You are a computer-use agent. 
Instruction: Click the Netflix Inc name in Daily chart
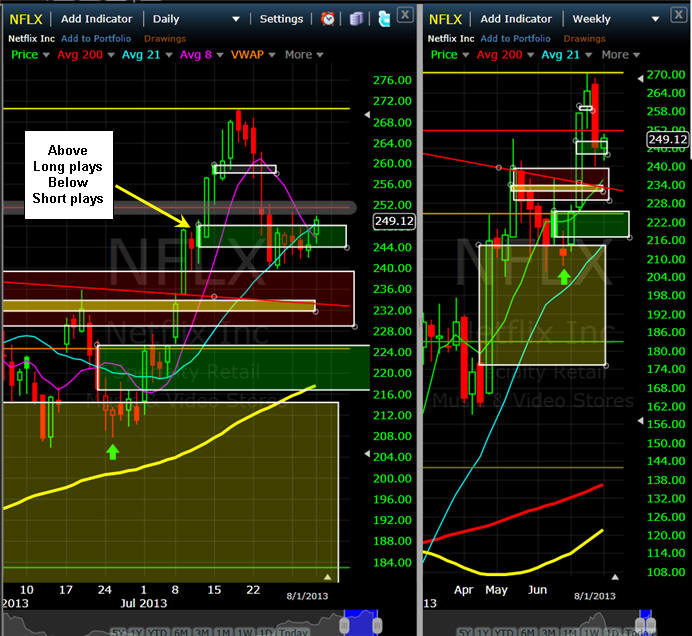point(31,38)
